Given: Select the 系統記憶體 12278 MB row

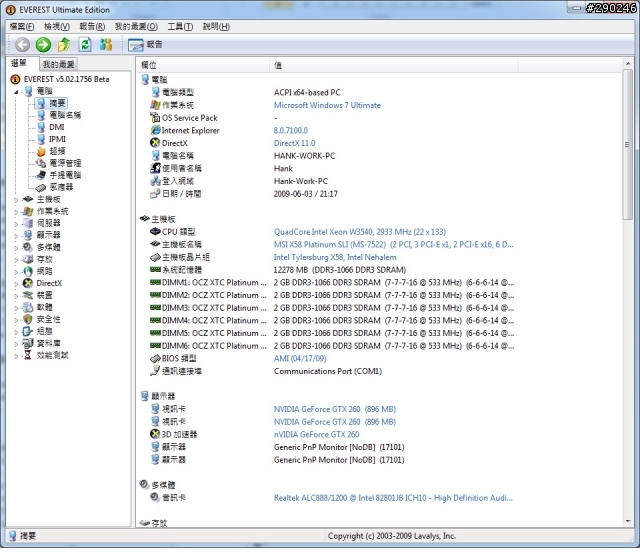Looking at the screenshot, I should [x=278, y=269].
